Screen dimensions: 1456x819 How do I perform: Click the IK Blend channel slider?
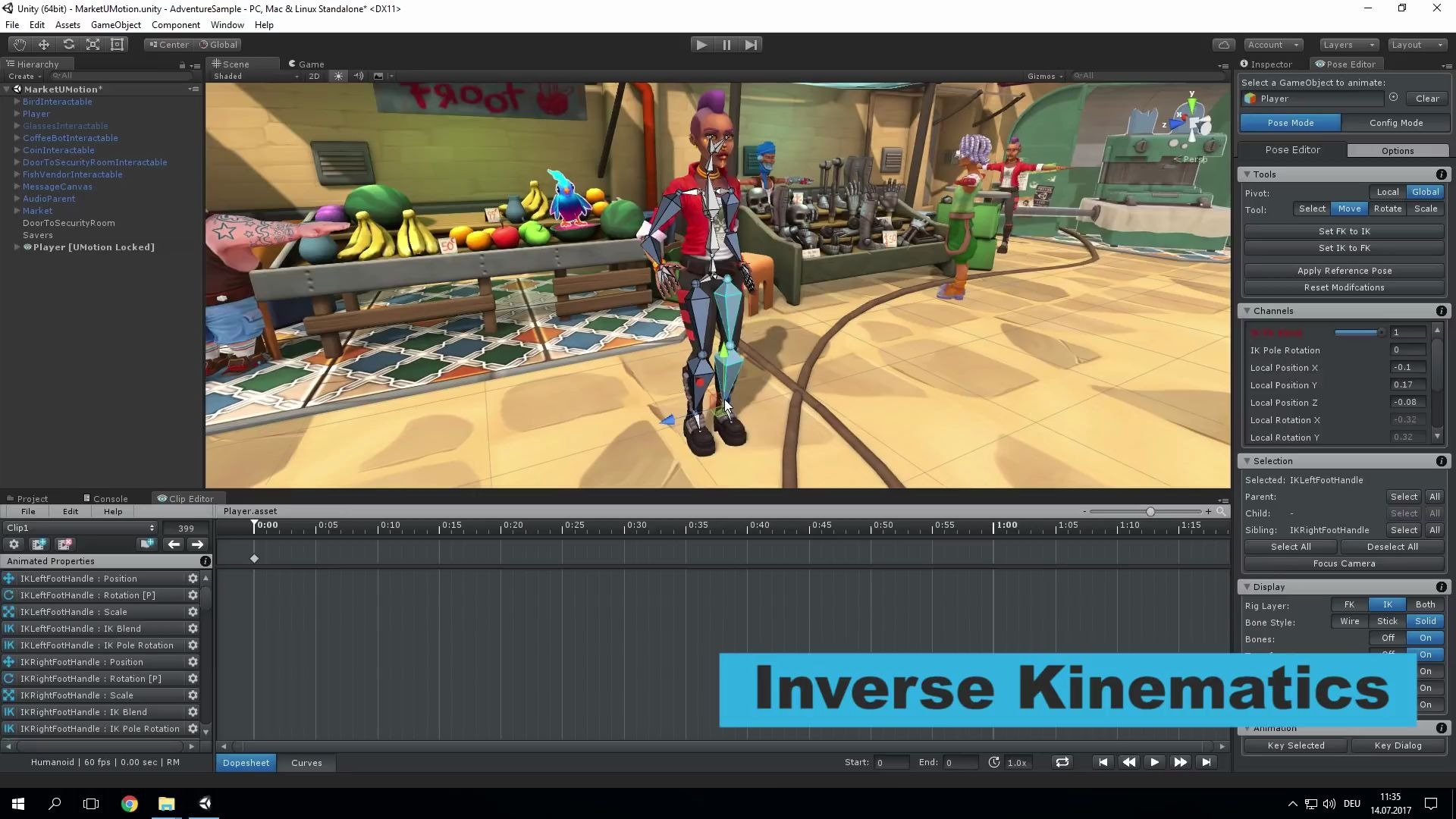coord(1357,332)
